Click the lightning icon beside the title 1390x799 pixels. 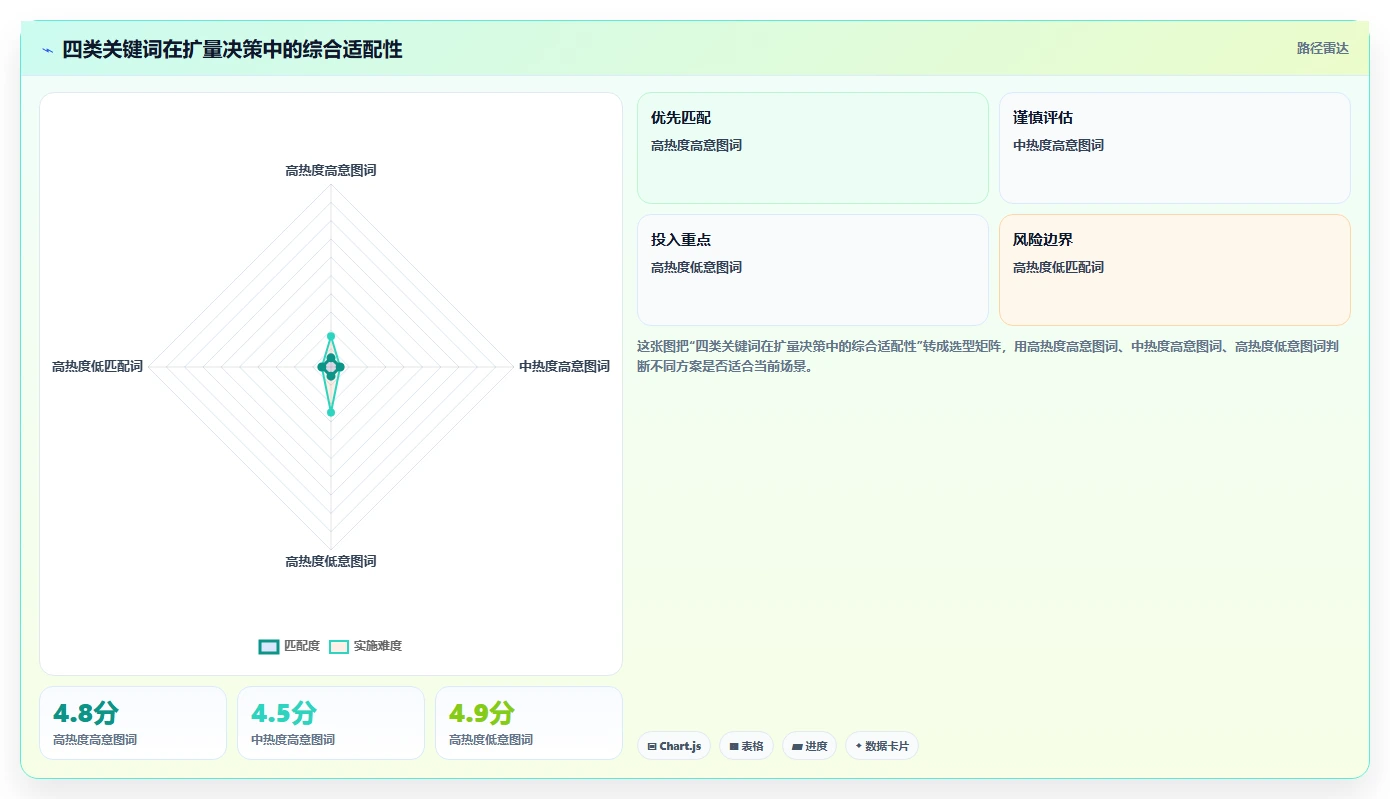click(x=47, y=50)
